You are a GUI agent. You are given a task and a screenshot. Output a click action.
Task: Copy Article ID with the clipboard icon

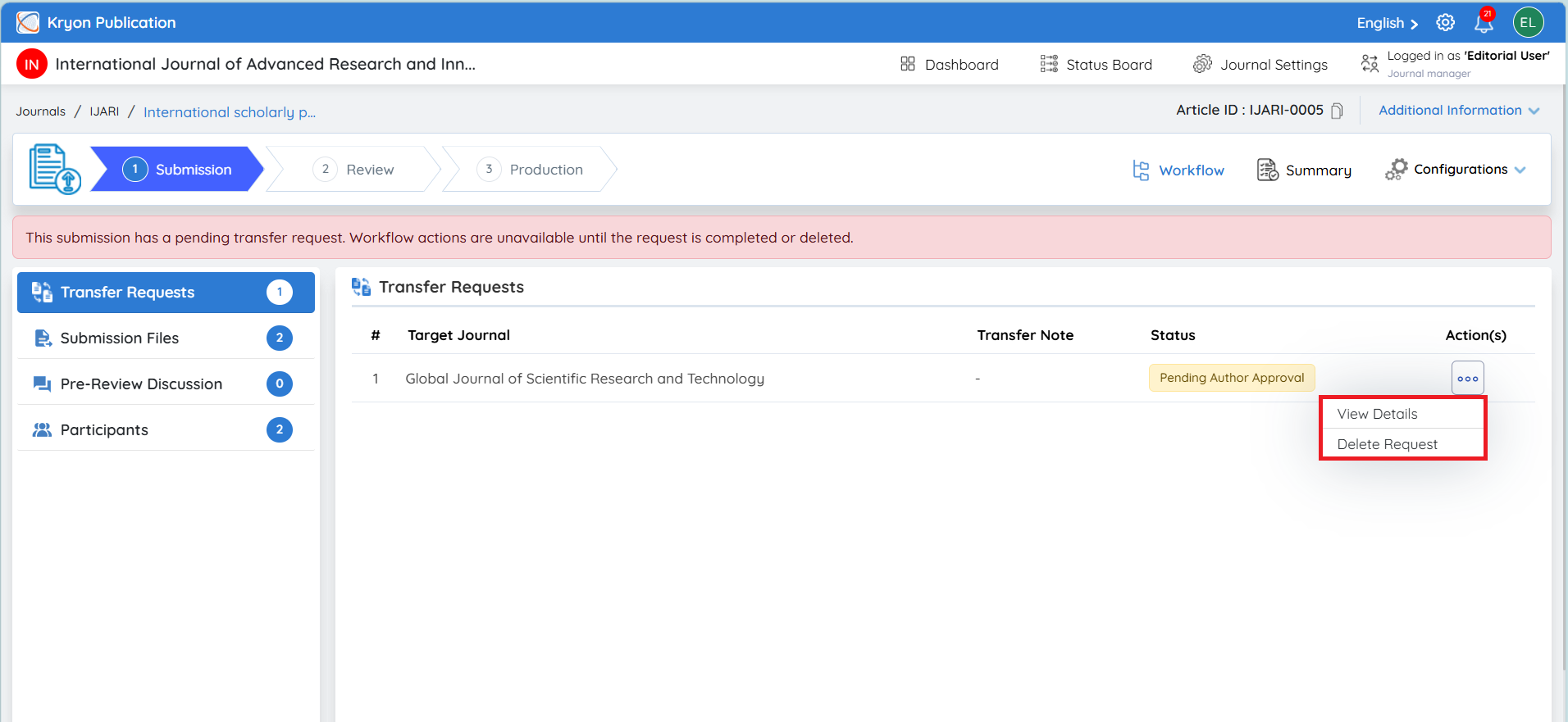(1337, 111)
